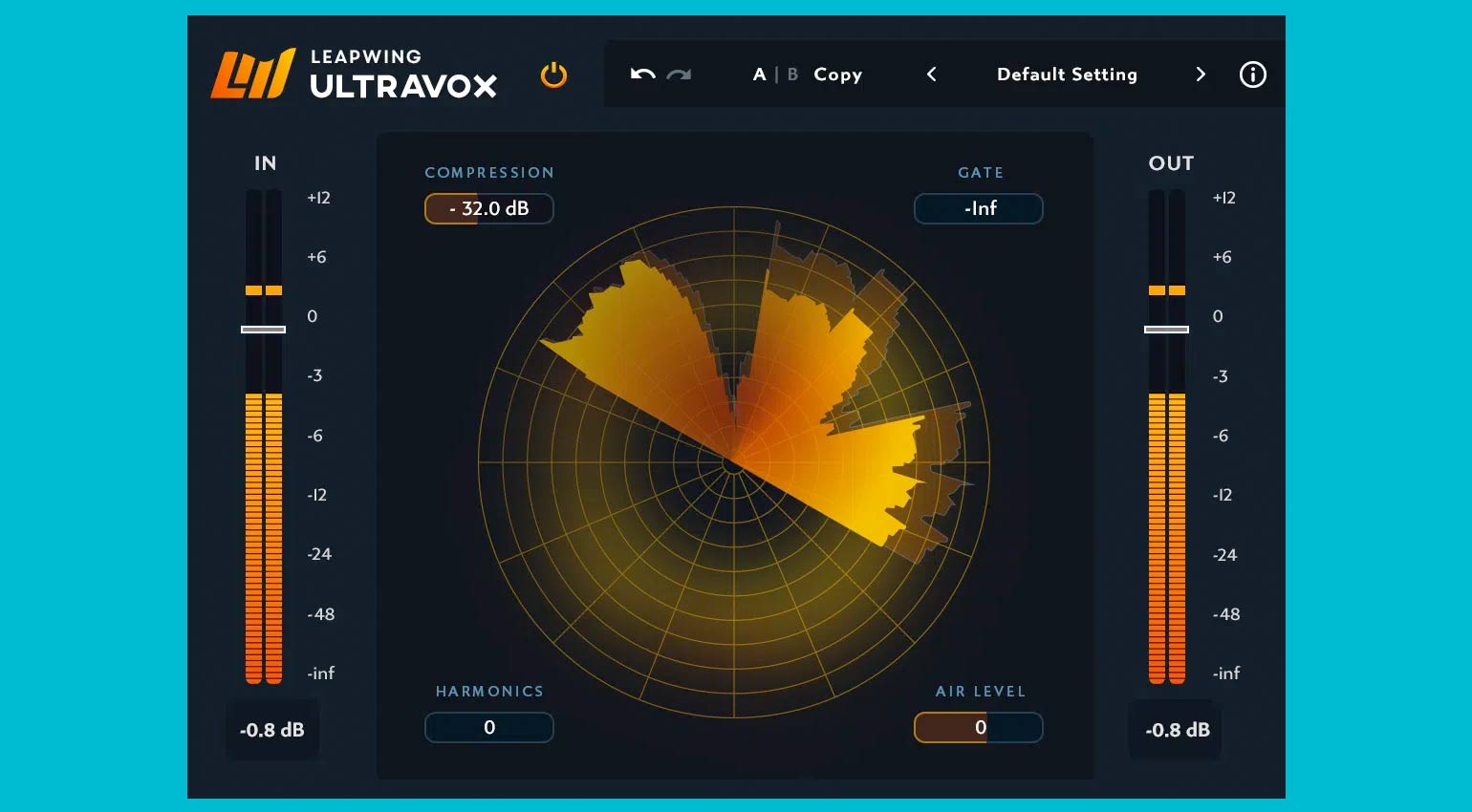Click the Leapwing orange logo

252,75
